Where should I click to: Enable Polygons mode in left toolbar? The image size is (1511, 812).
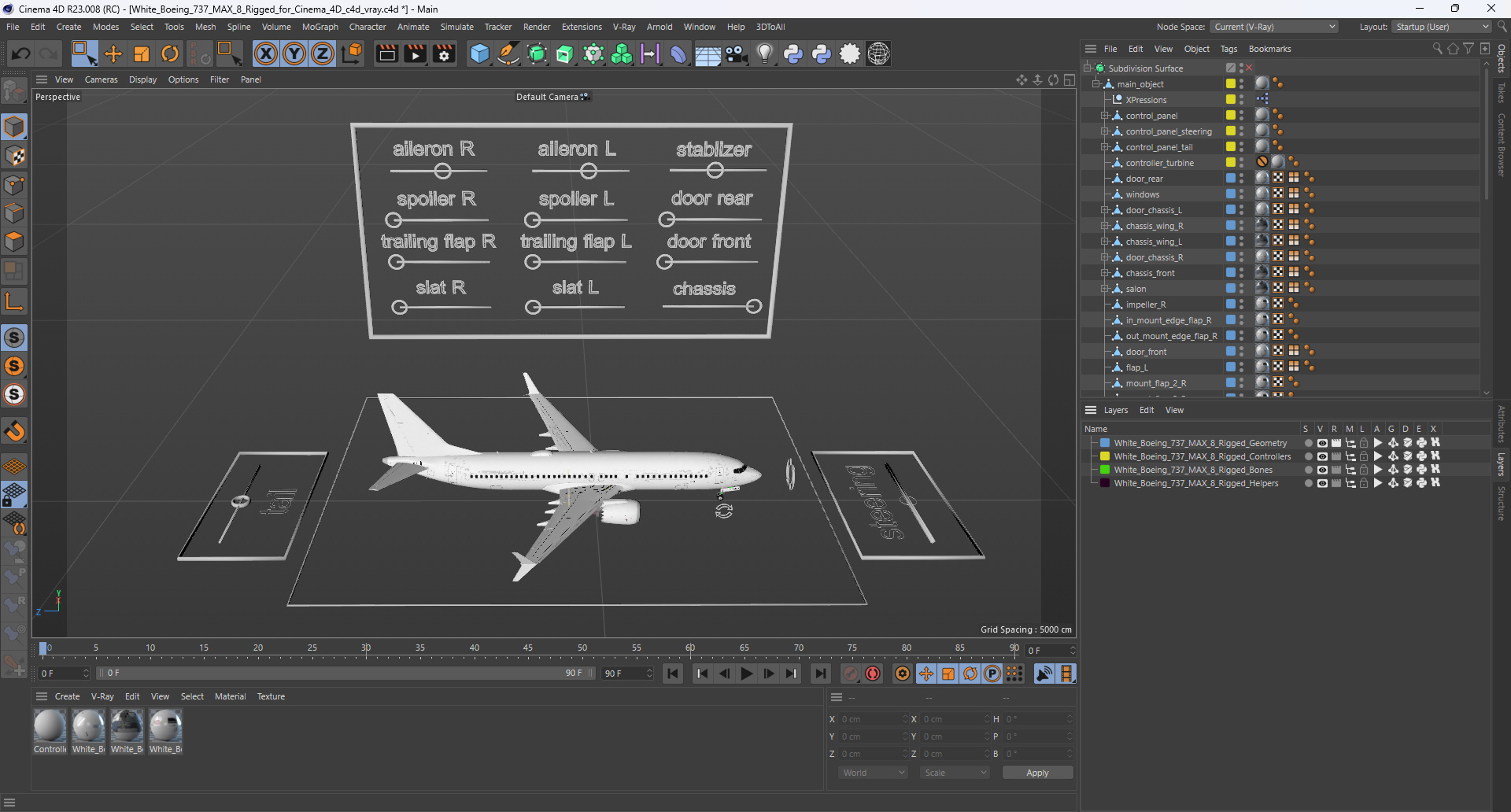coord(14,242)
